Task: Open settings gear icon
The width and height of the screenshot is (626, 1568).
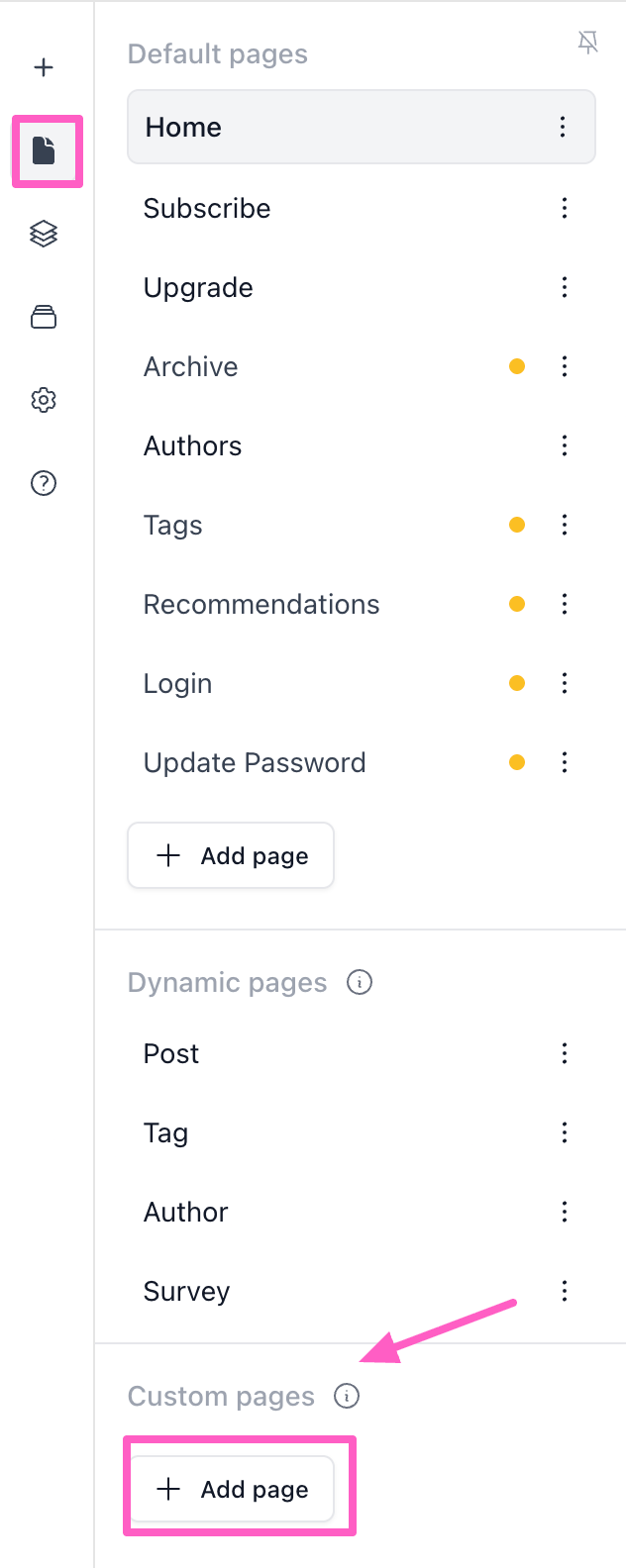Action: coord(44,400)
